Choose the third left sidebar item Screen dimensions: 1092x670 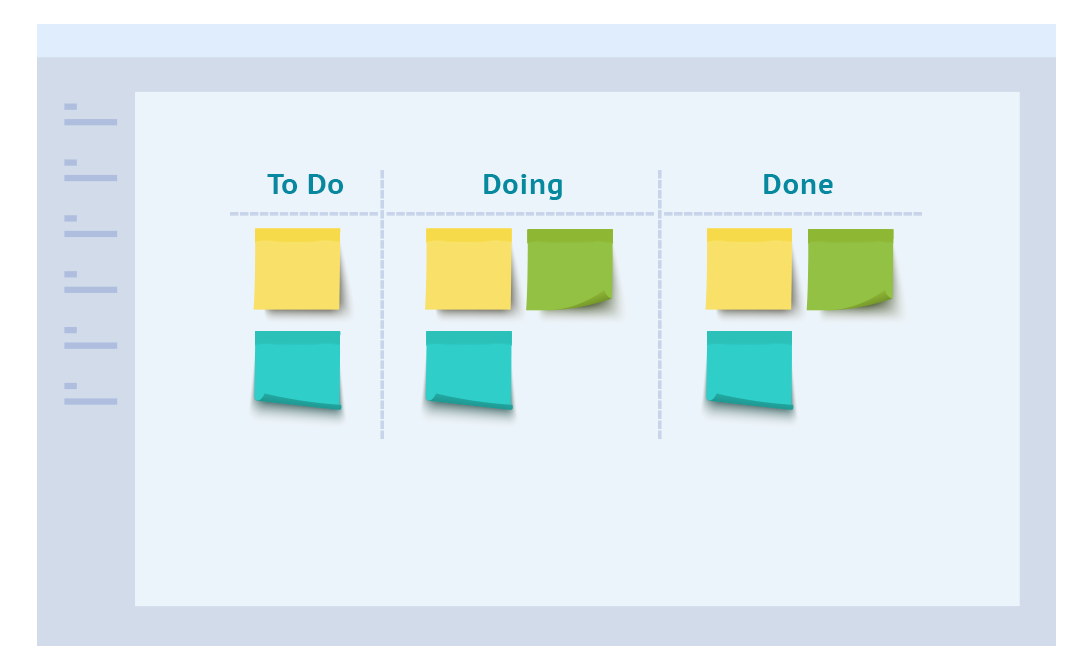90,227
